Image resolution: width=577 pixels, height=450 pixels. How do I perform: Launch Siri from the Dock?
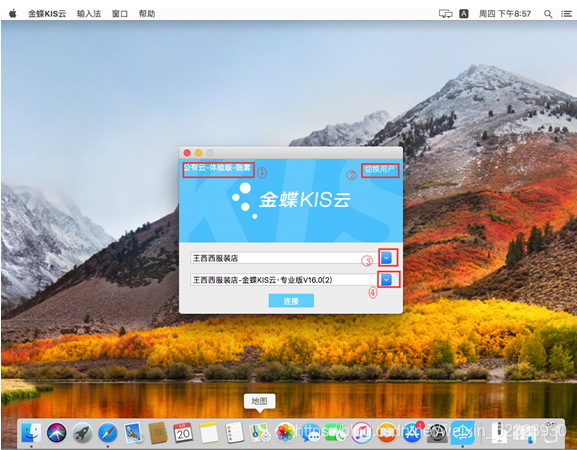pos(57,432)
